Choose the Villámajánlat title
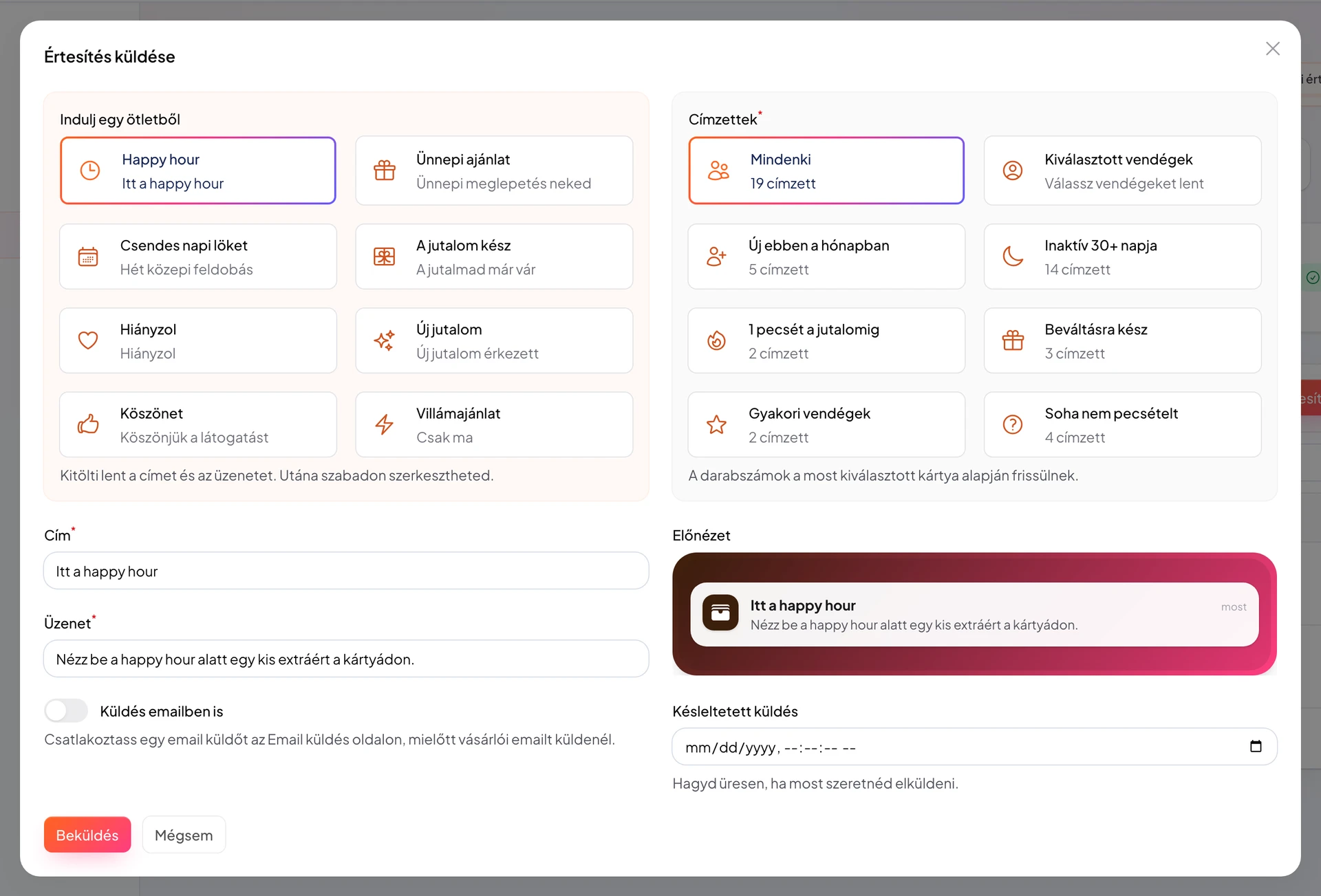Image resolution: width=1321 pixels, height=896 pixels. [x=458, y=413]
